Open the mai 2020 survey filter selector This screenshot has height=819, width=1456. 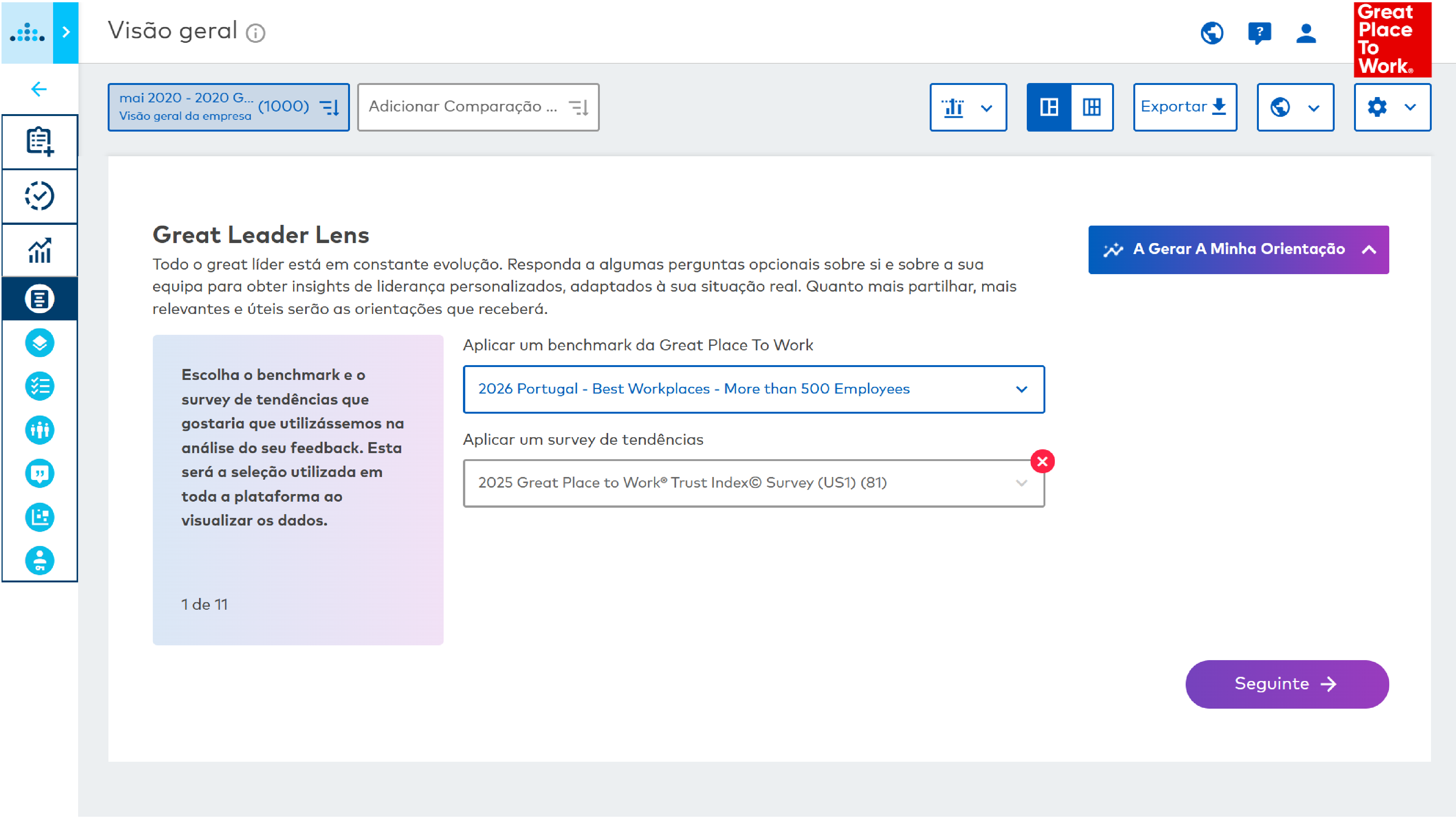click(x=228, y=107)
